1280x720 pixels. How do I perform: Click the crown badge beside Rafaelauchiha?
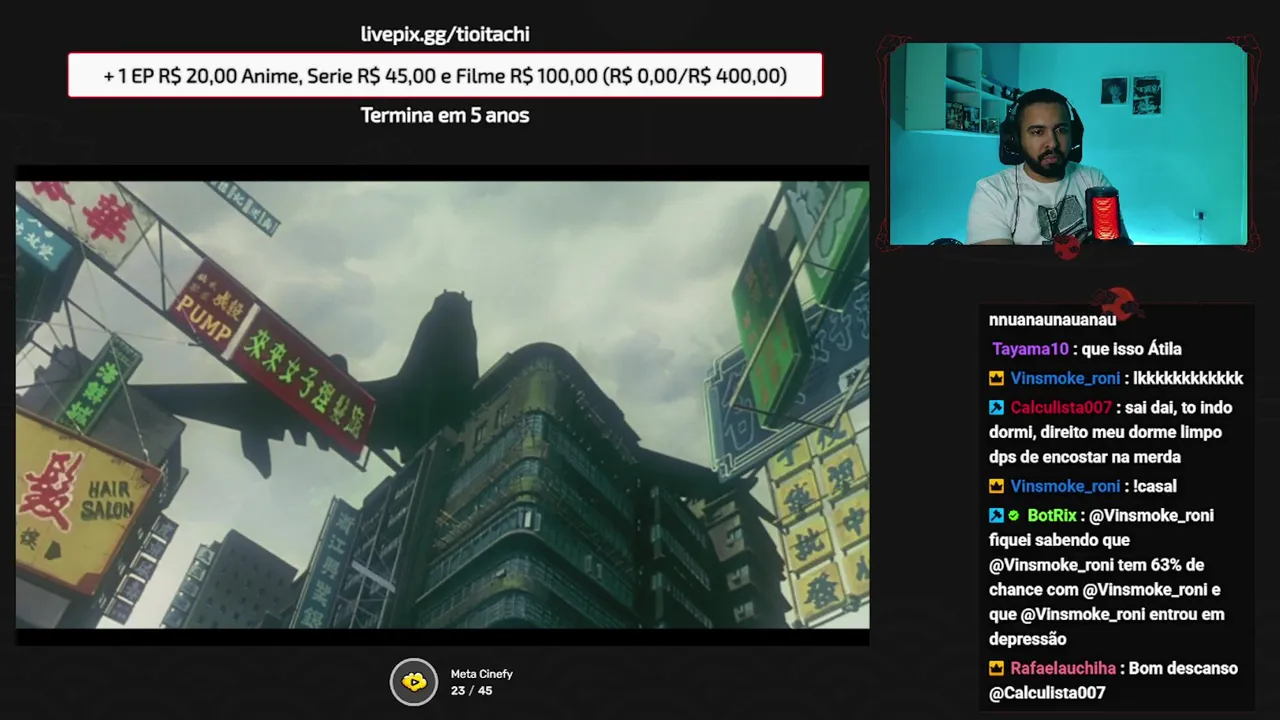996,668
